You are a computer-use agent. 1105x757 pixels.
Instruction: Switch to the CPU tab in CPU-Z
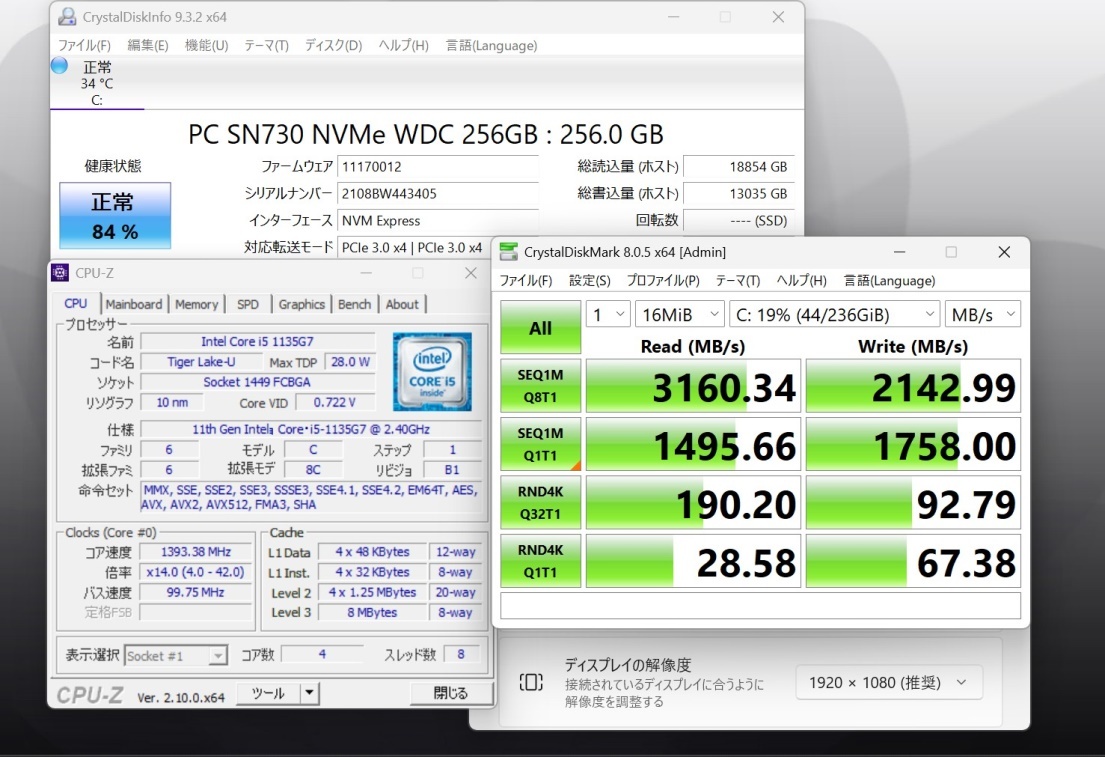(76, 304)
